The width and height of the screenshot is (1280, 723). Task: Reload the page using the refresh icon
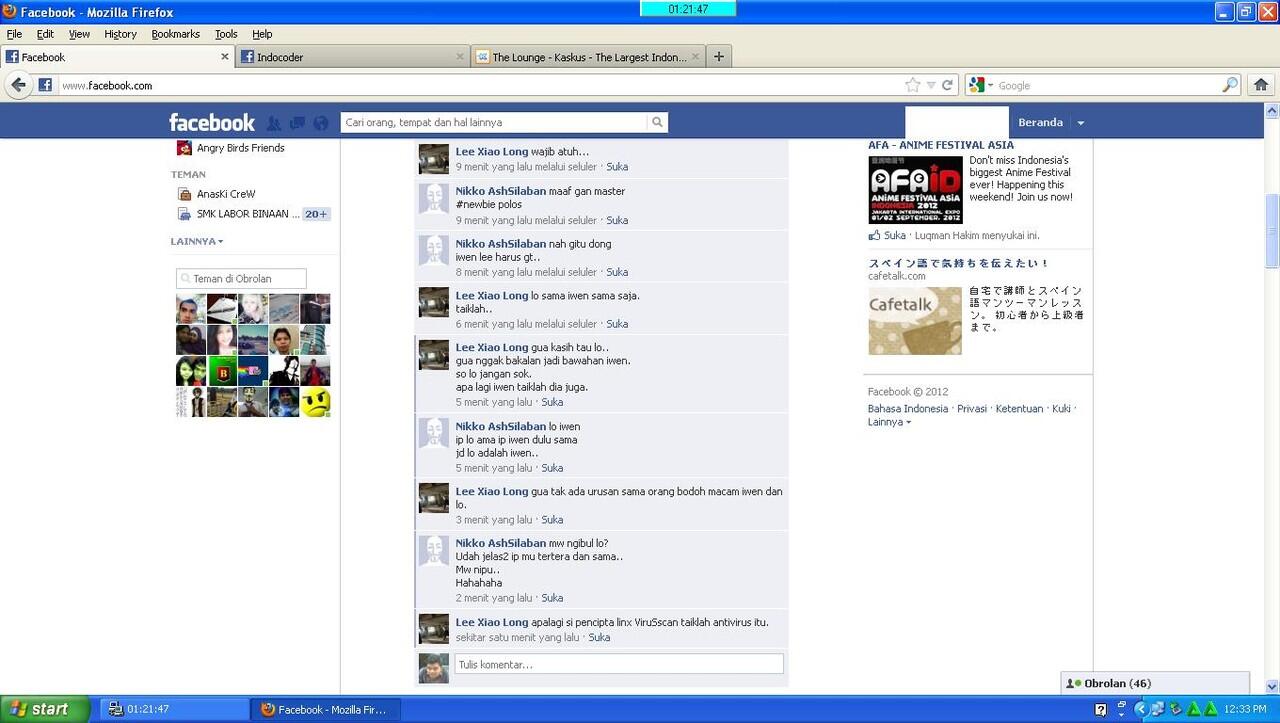coord(947,85)
